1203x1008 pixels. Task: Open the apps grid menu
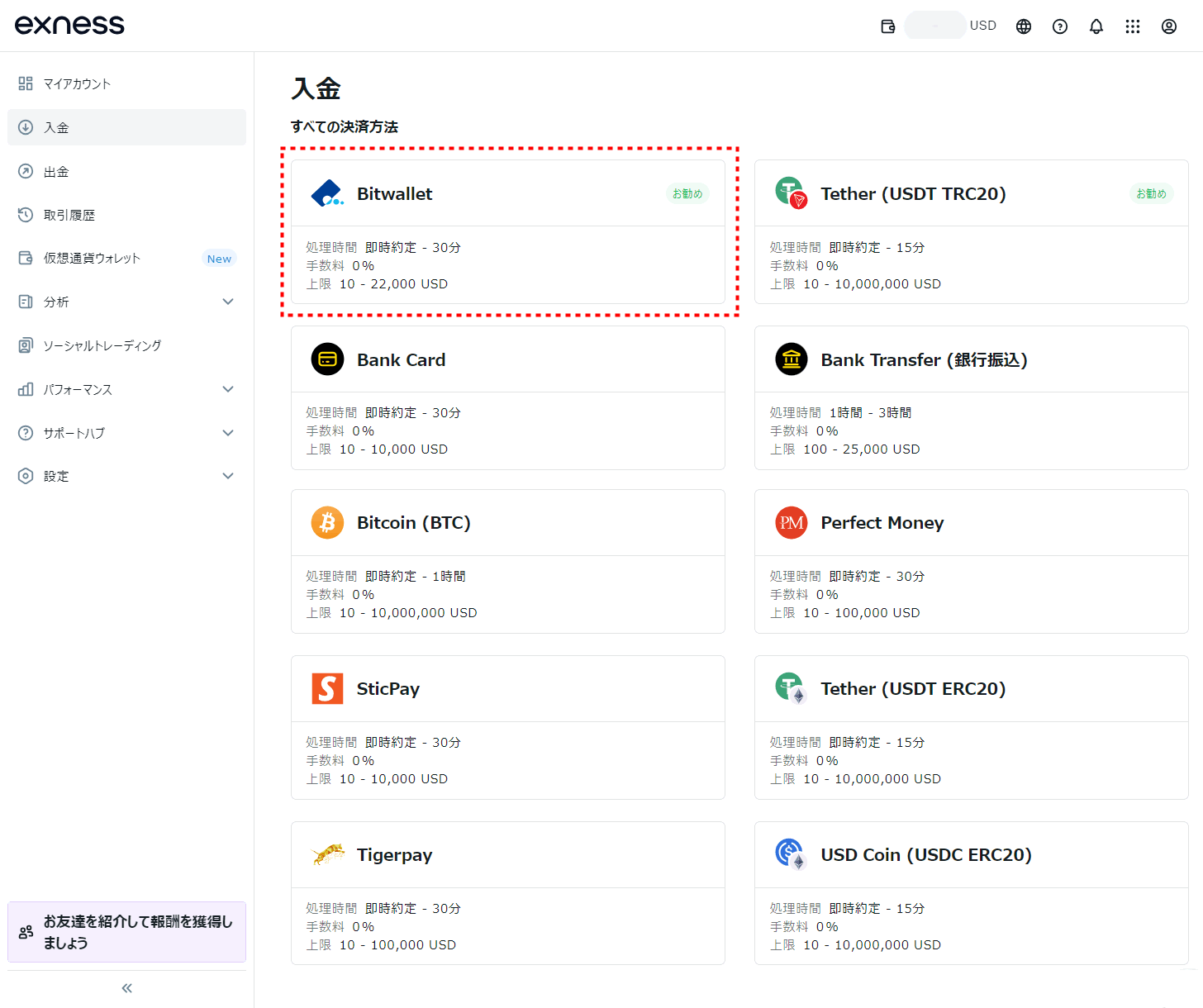tap(1133, 26)
